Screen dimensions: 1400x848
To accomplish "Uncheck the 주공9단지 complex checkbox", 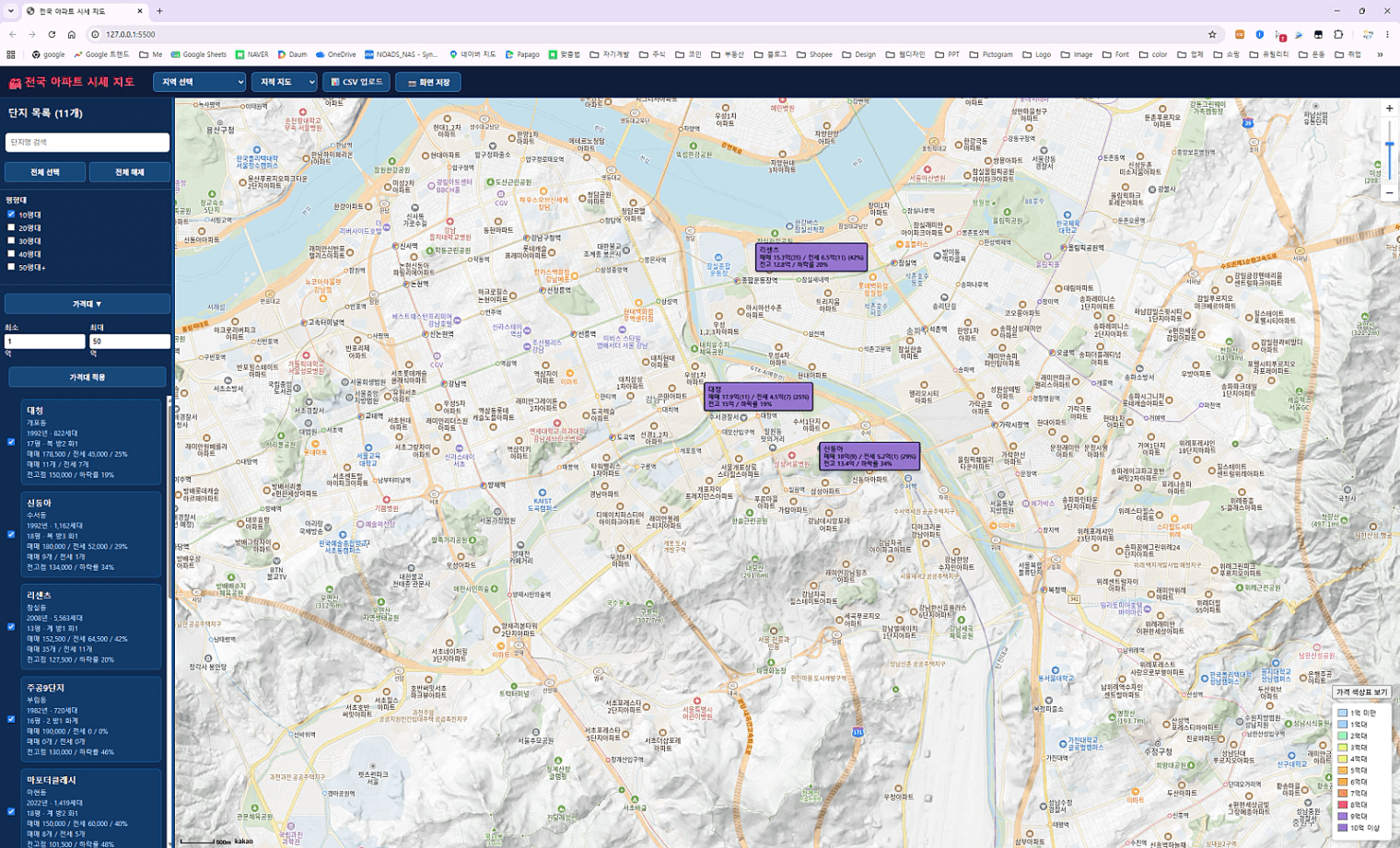I will click(11, 719).
